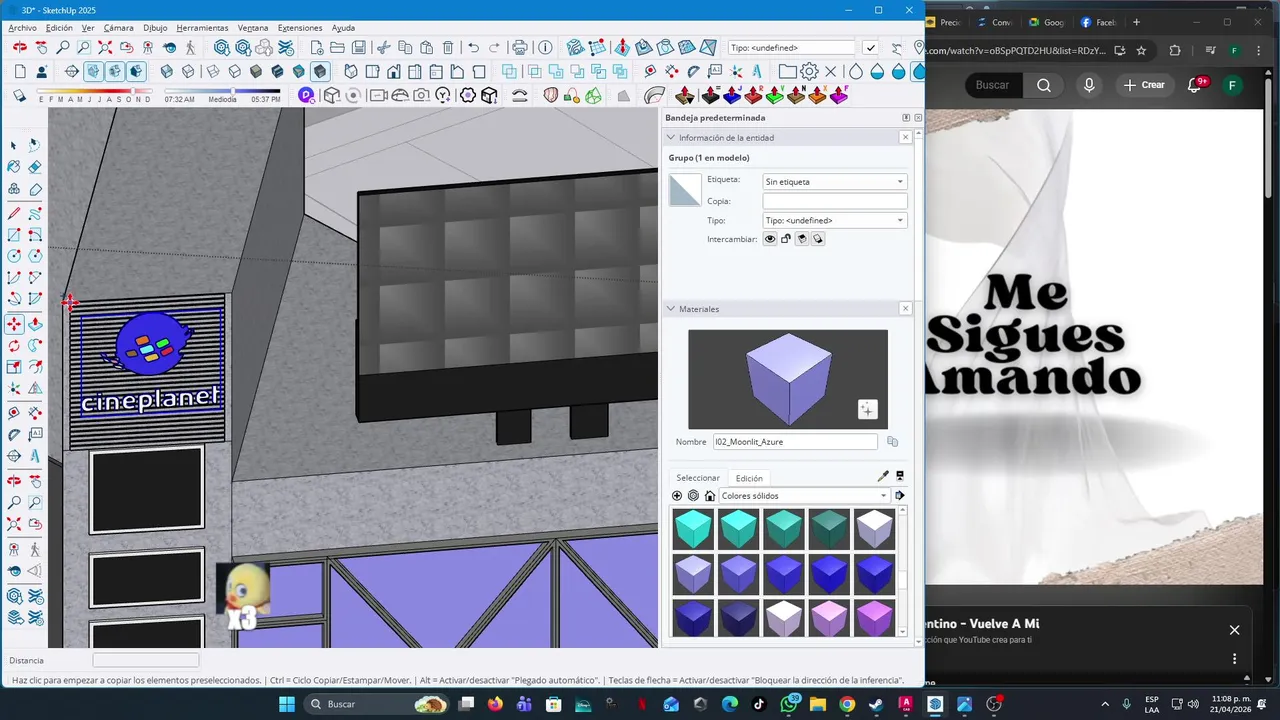Viewport: 1280px width, 720px height.
Task: Toggle the lock icon next to Intercambiar
Action: click(786, 239)
